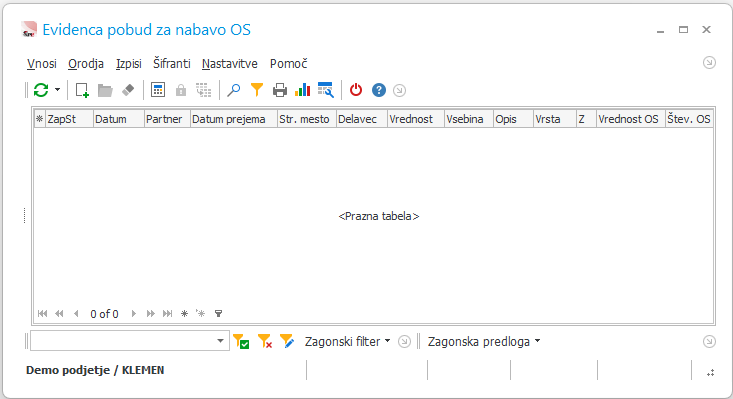
Task: Open help with blue question mark
Action: click(x=379, y=90)
